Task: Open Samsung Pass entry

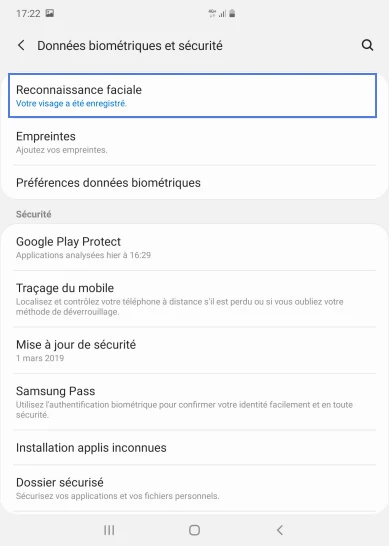Action: [194, 402]
